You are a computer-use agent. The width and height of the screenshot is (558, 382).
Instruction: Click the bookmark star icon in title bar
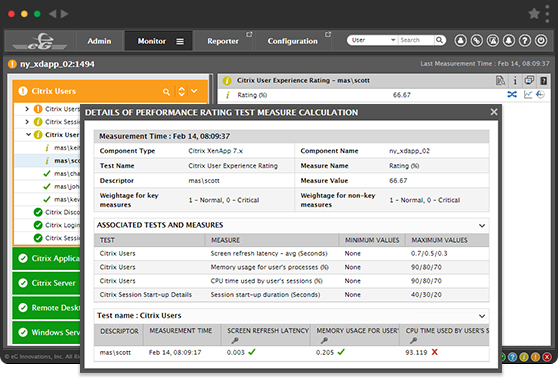[x=534, y=14]
